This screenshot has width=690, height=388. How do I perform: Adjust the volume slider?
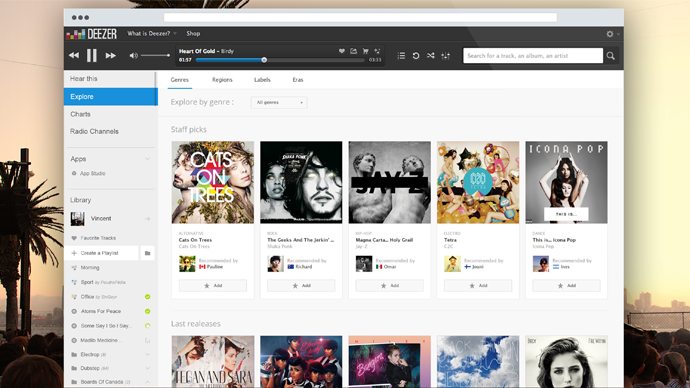click(x=156, y=55)
